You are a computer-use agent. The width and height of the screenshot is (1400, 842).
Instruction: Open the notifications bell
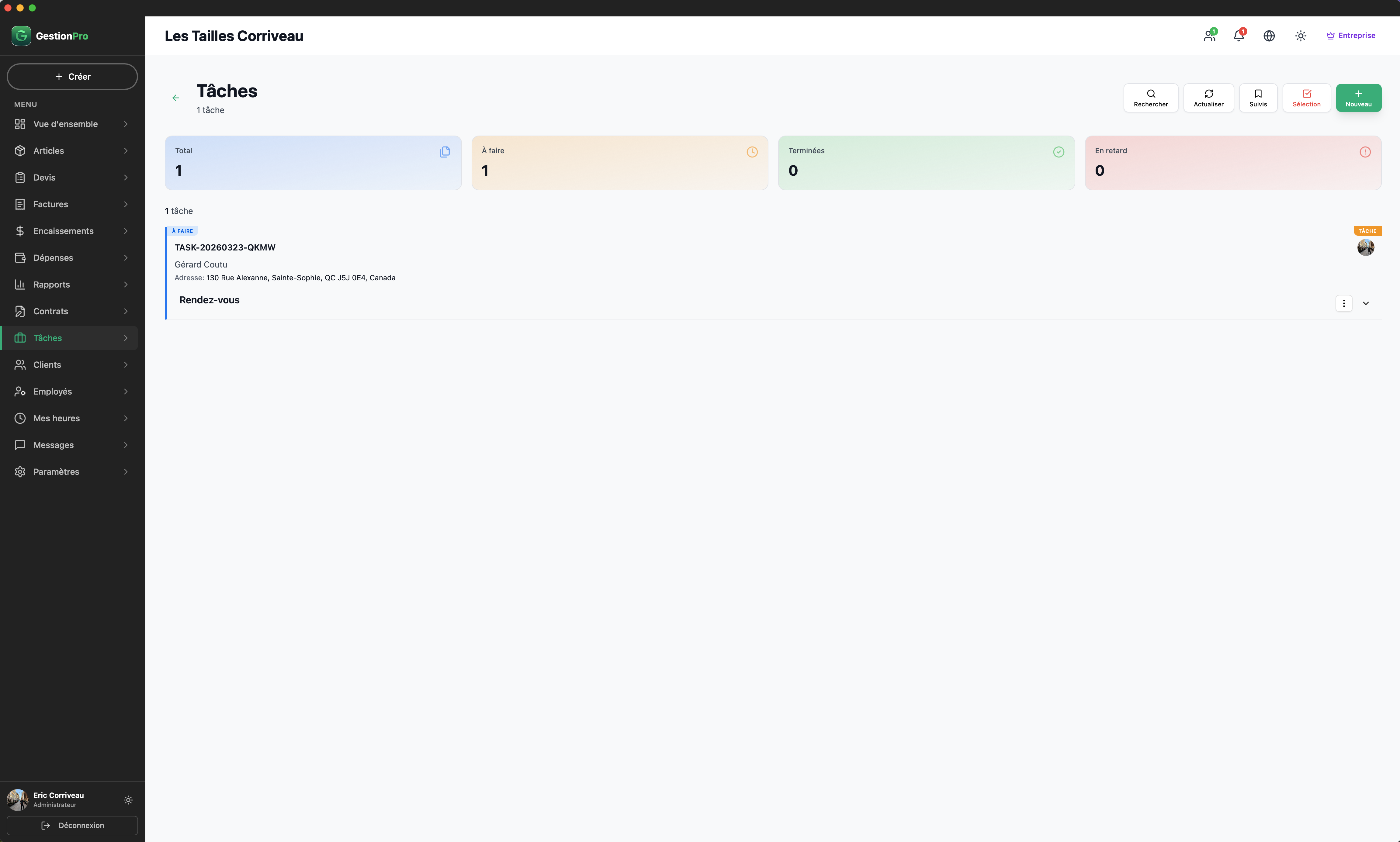tap(1239, 36)
